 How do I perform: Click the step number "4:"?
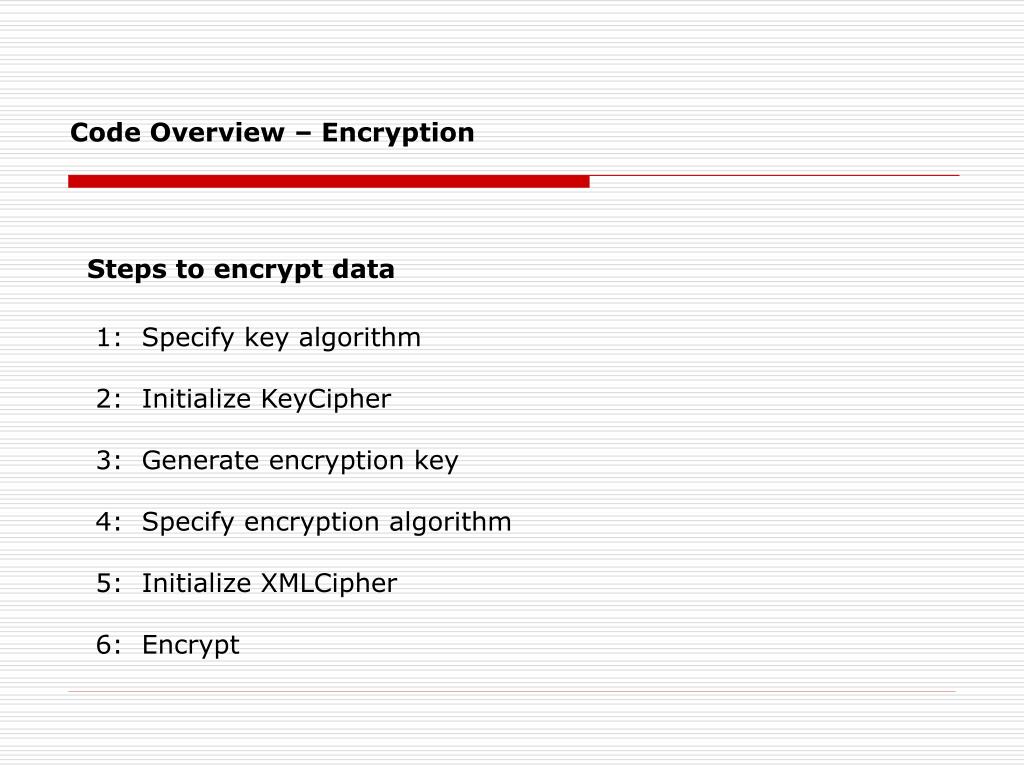click(x=108, y=522)
